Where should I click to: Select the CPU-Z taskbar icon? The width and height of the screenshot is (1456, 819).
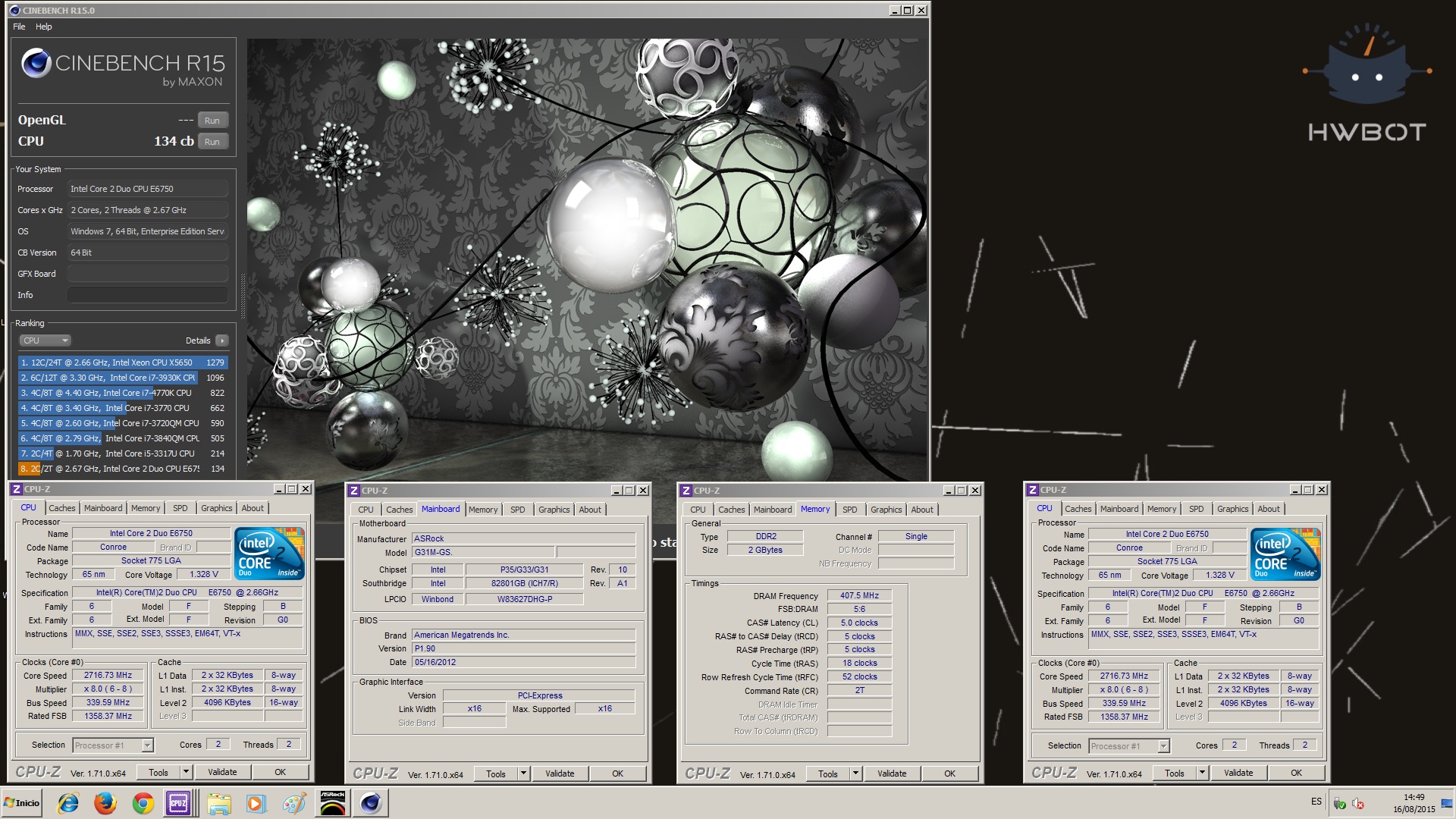coord(179,803)
